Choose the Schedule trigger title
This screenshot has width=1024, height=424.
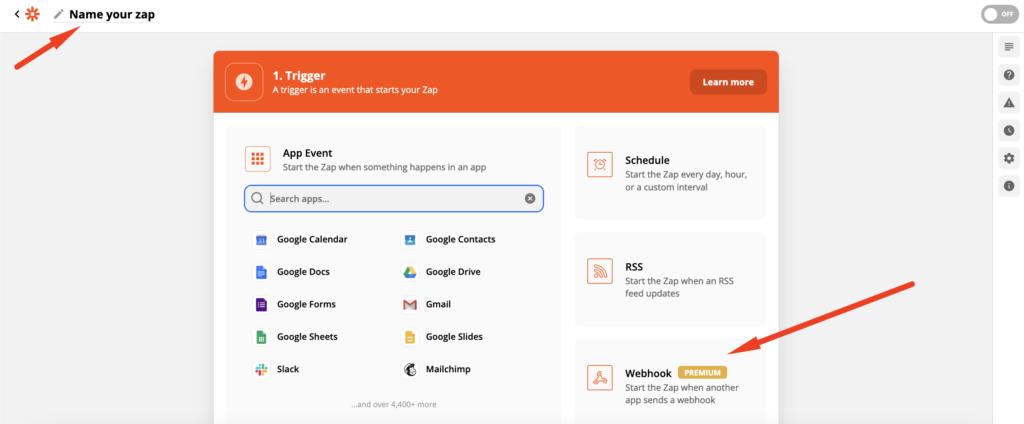pos(647,160)
